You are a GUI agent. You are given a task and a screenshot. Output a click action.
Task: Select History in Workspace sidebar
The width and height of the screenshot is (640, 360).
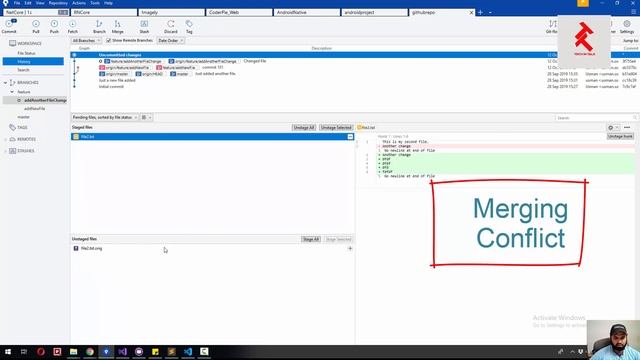pyautogui.click(x=33, y=62)
